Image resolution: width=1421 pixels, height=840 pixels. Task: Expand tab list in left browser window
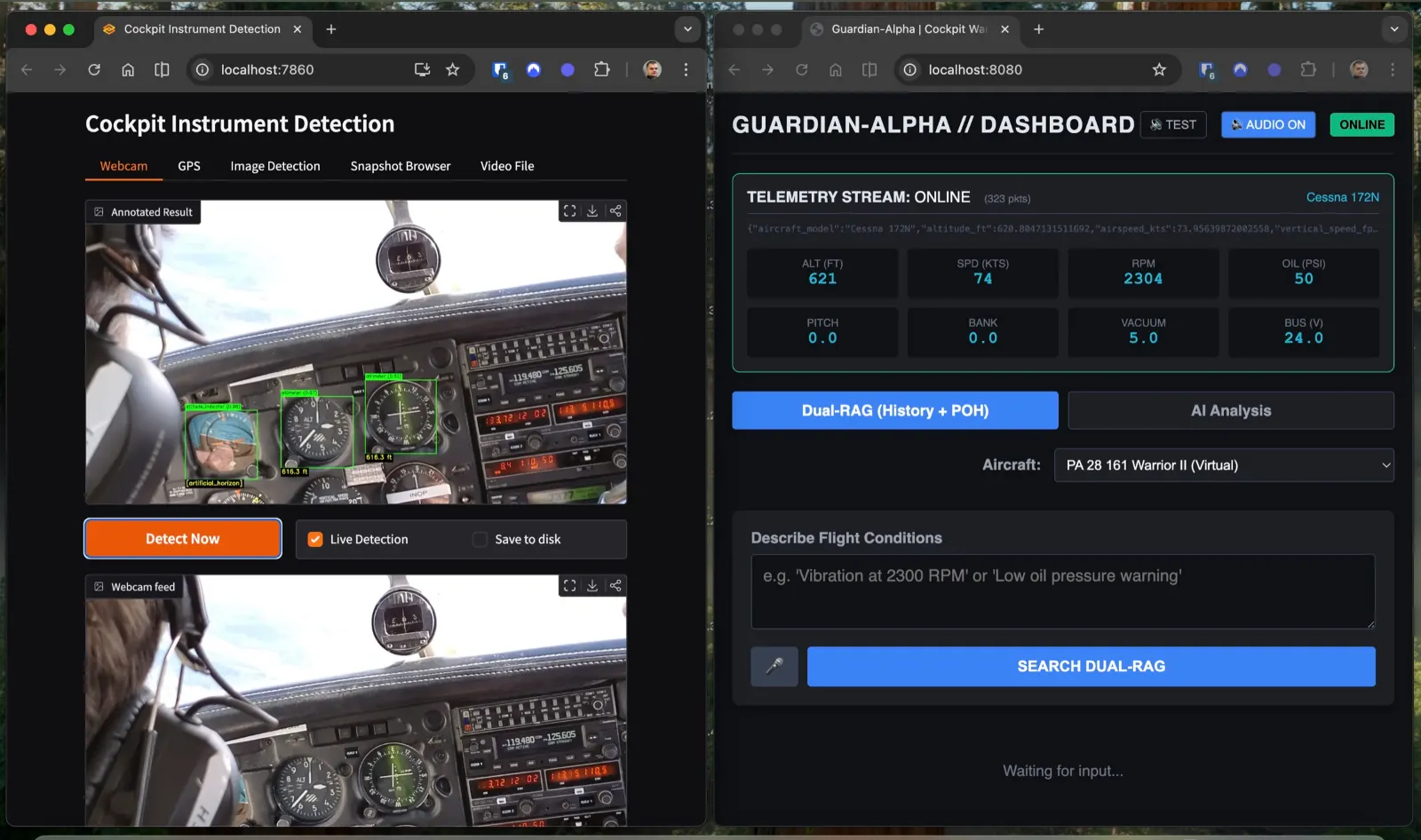point(687,29)
